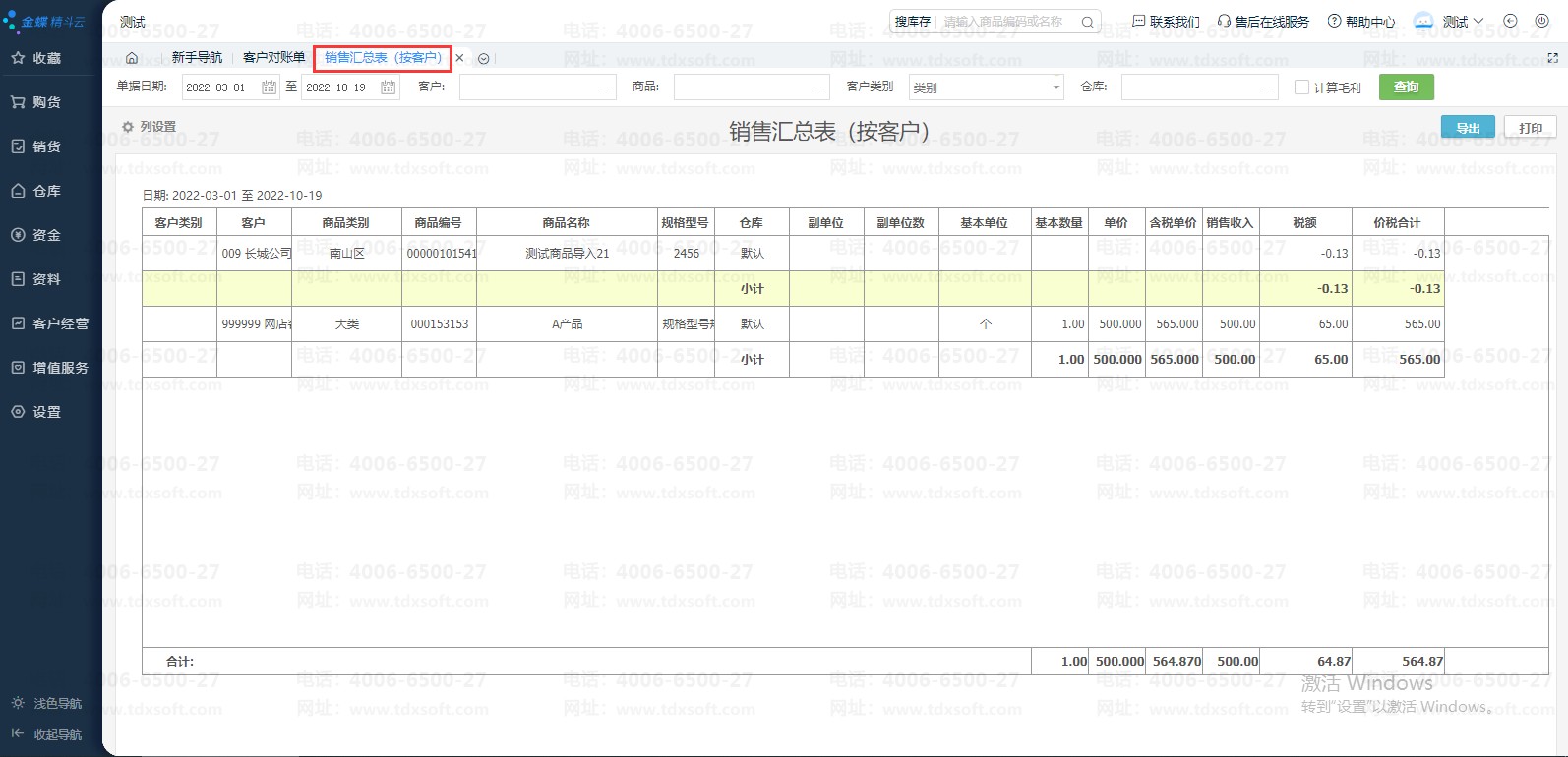
Task: Click the fullscreen expand icon
Action: 1552,58
